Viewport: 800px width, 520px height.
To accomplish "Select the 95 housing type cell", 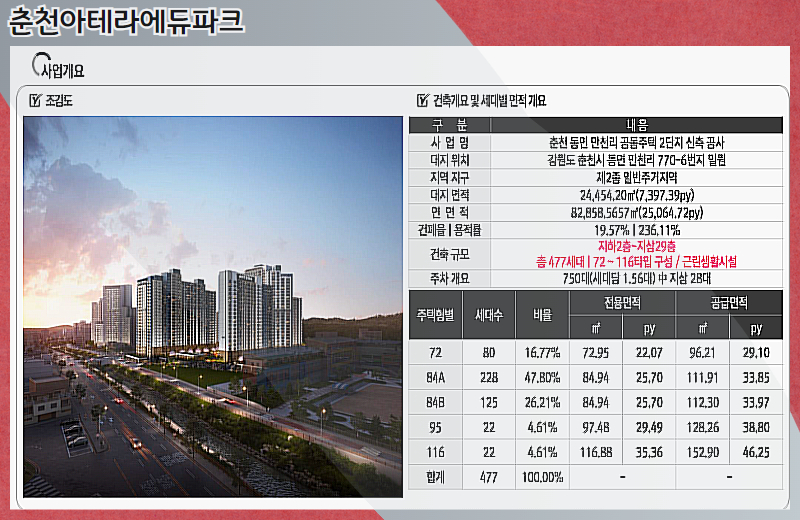I will (435, 427).
